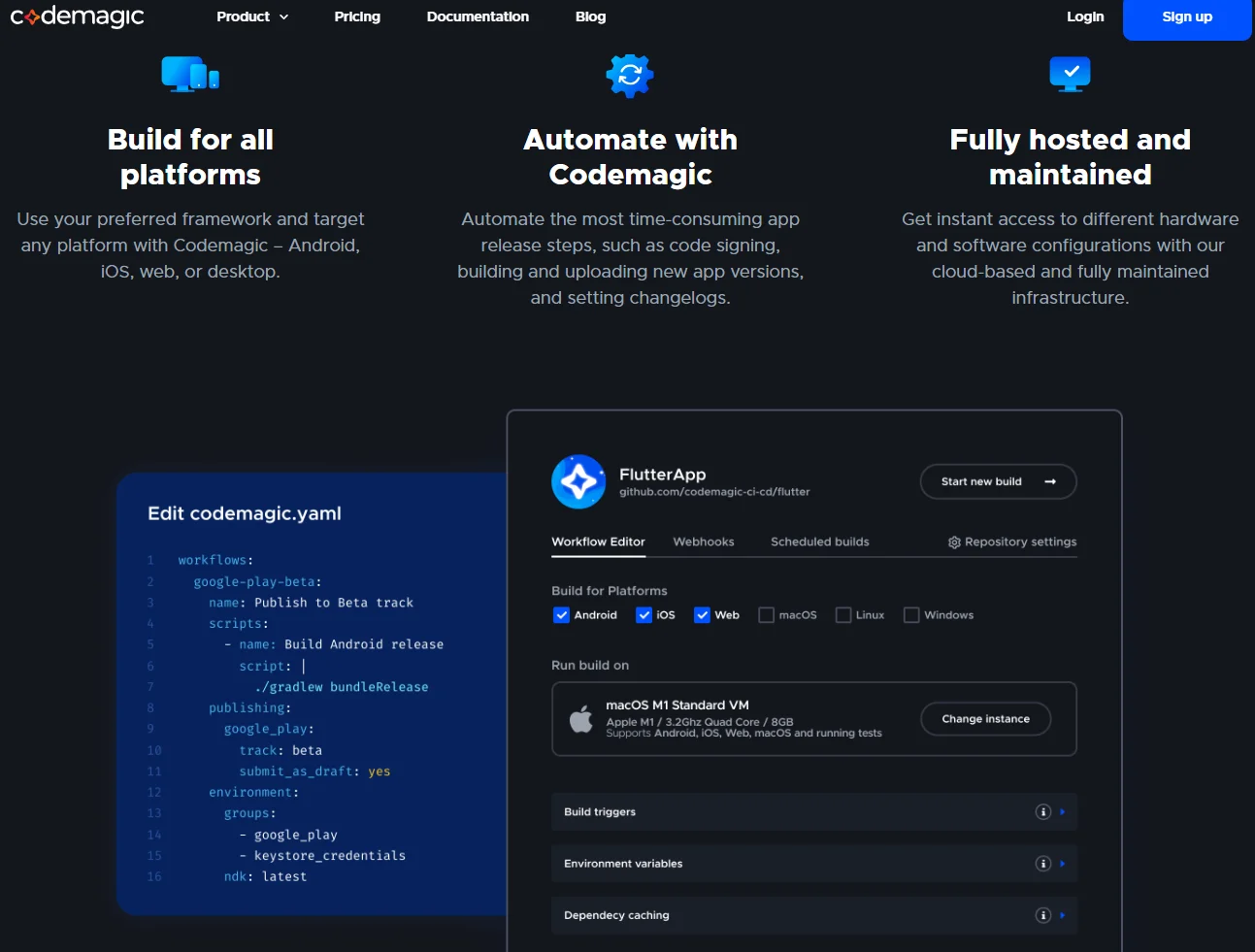Open Repository settings link
1255x952 pixels.
pyautogui.click(x=1012, y=542)
